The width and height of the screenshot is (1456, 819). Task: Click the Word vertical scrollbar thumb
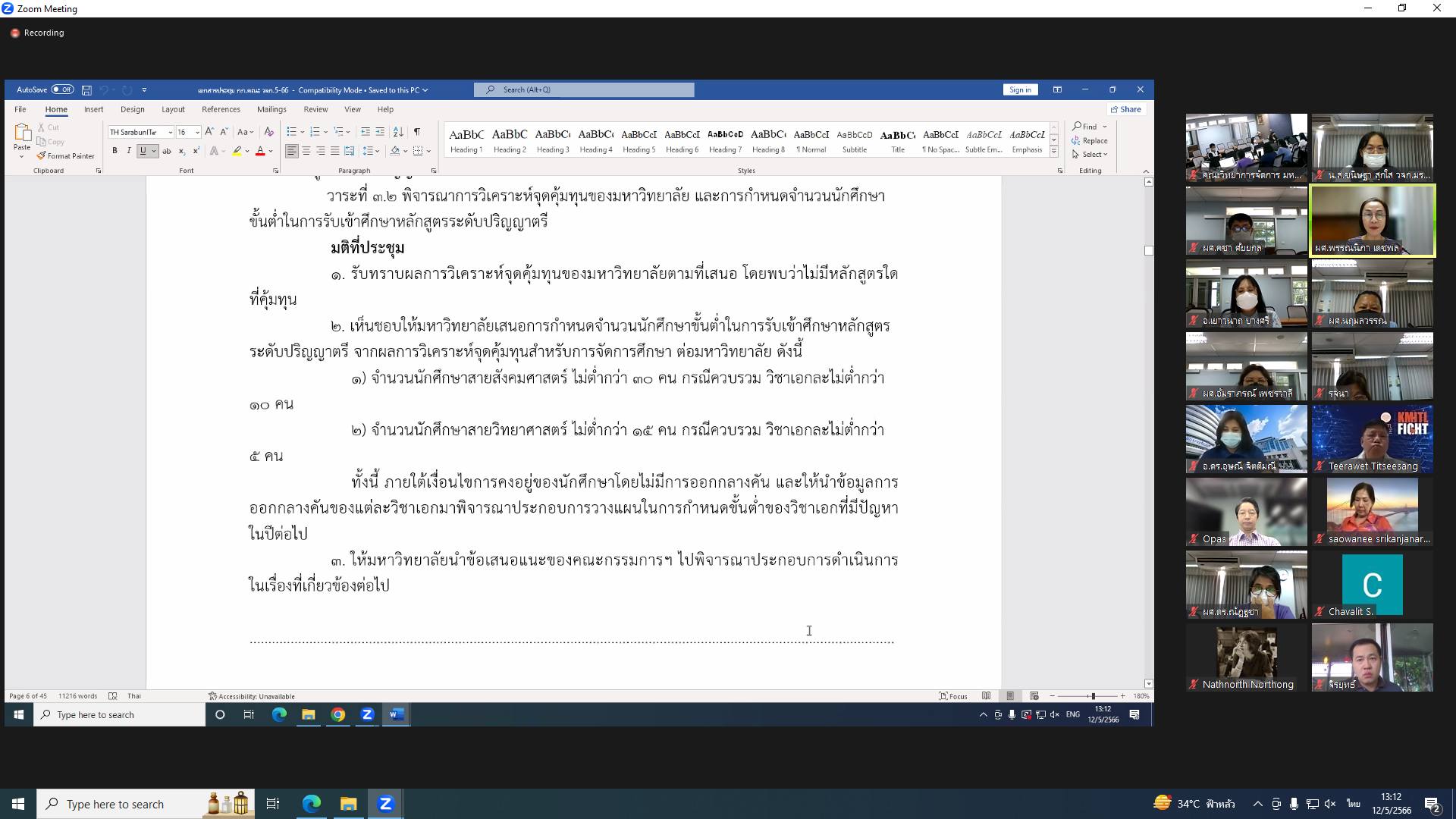[x=1149, y=250]
